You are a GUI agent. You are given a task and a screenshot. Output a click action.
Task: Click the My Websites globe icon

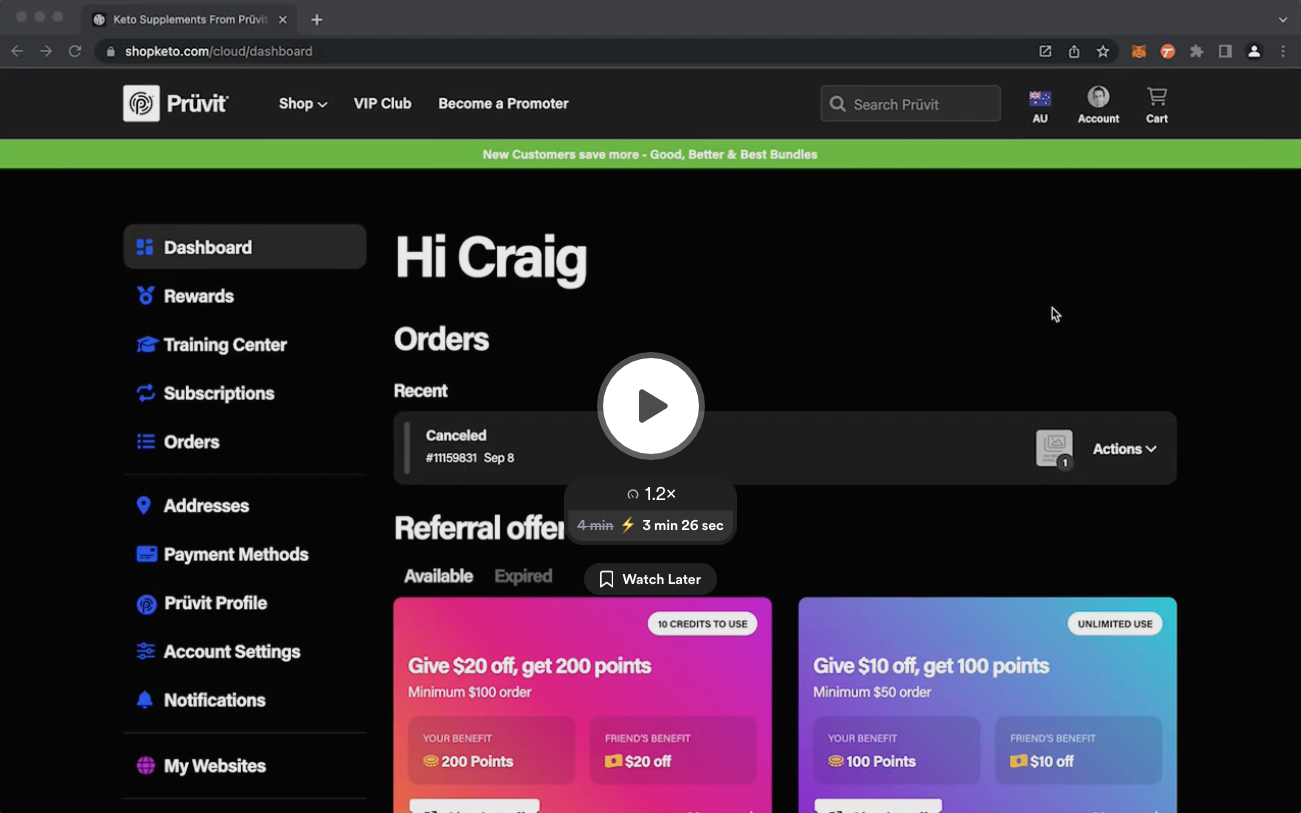(146, 766)
